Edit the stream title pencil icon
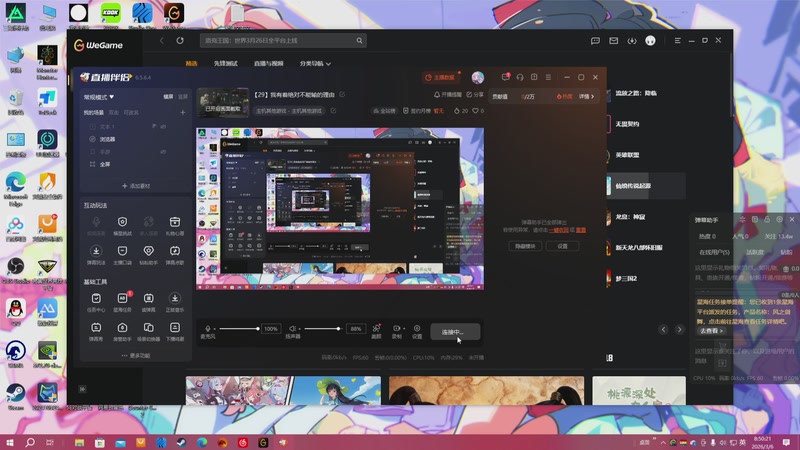 coord(342,94)
